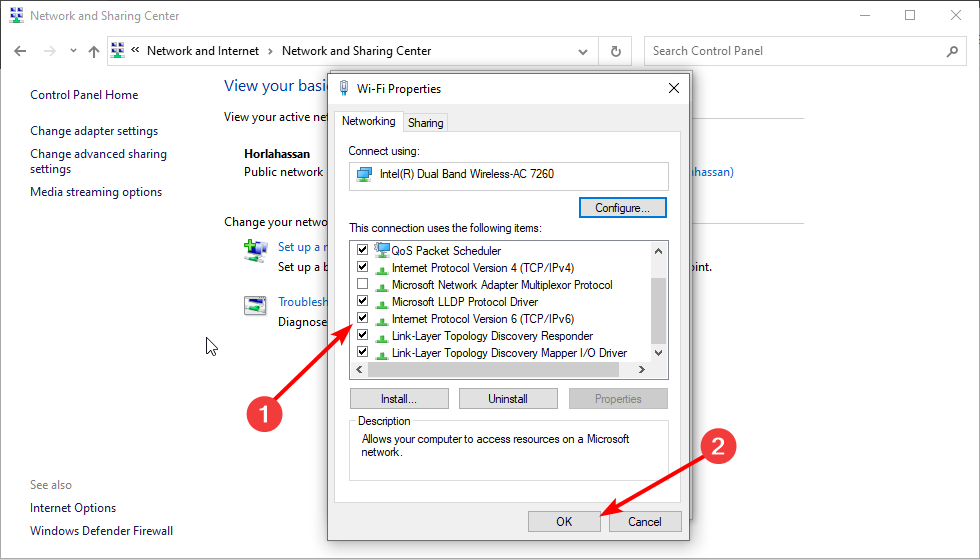980x559 pixels.
Task: Open Internet Options link
Action: 73,508
